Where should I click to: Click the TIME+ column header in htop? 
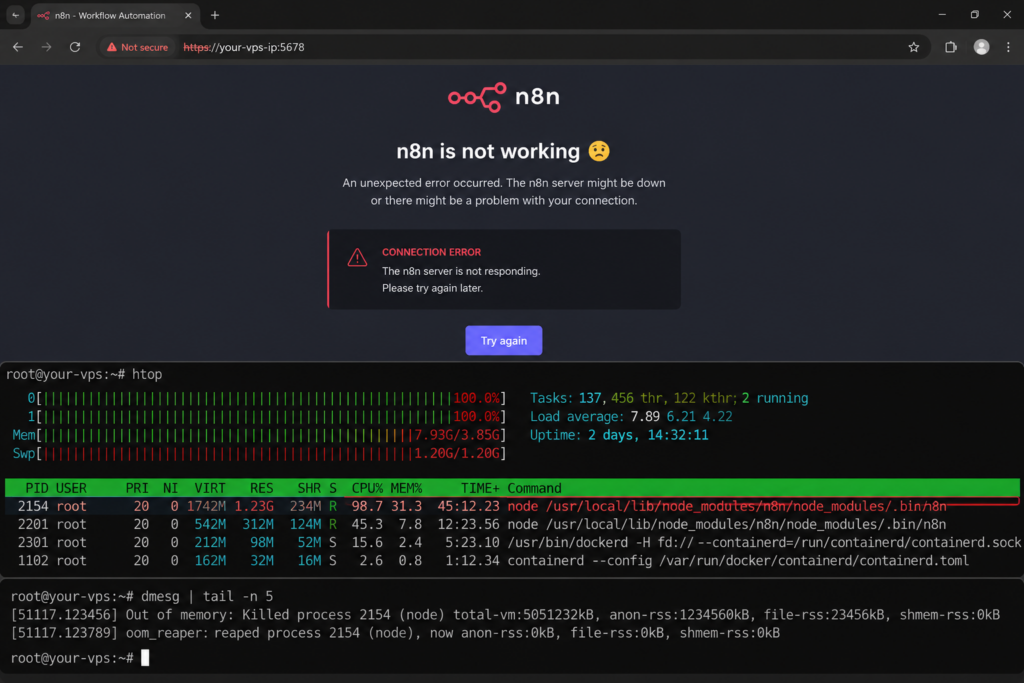click(480, 488)
